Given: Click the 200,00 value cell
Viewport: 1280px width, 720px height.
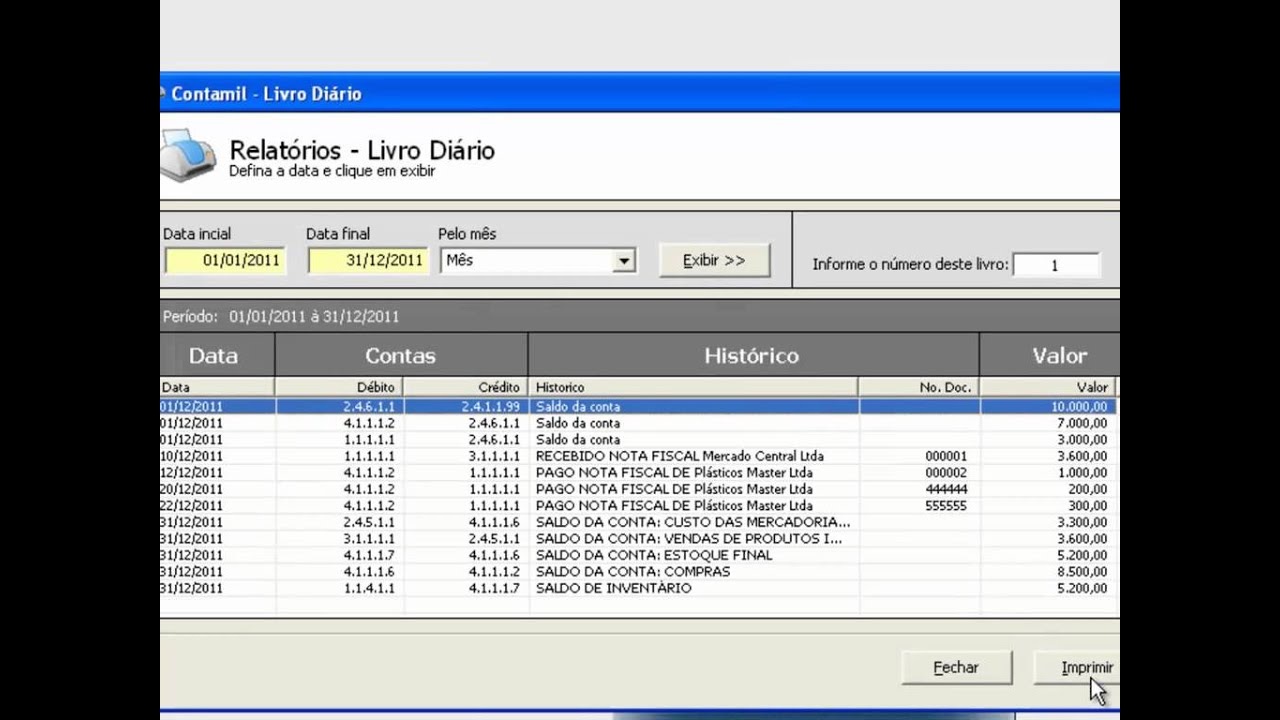Looking at the screenshot, I should coord(1047,489).
